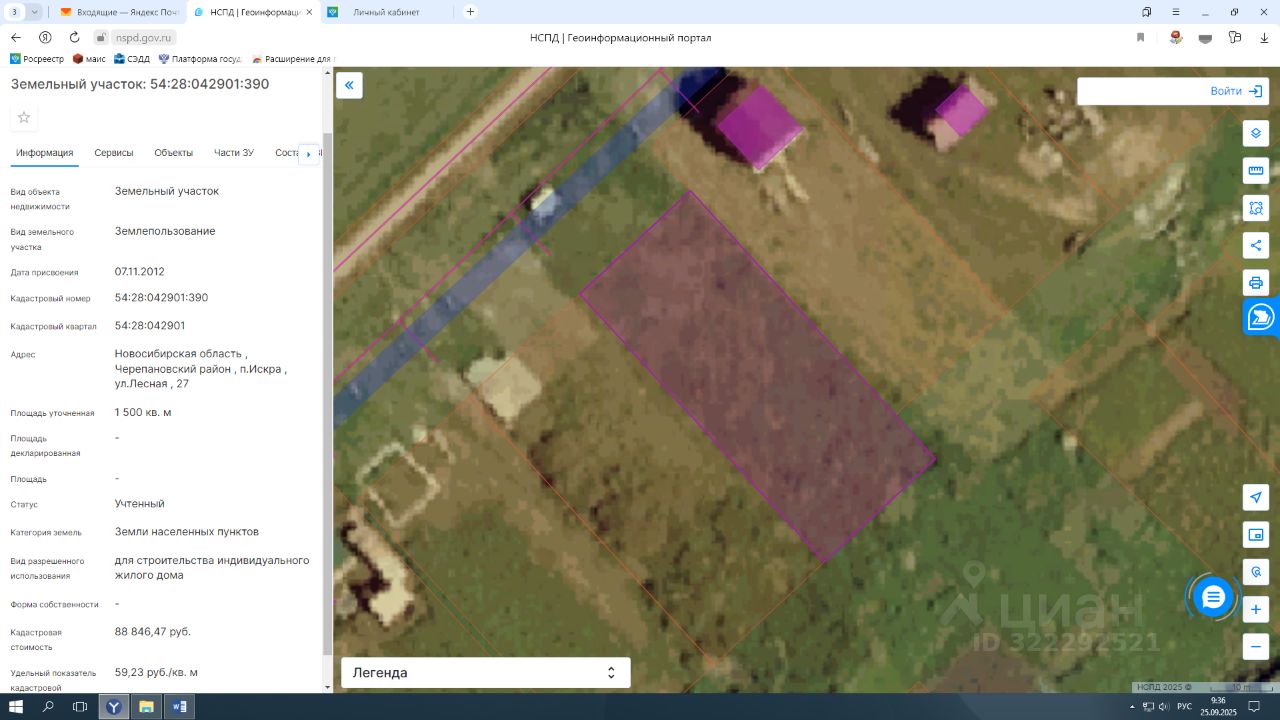1280x720 pixels.
Task: Click the status value Учтенный
Action: (140, 504)
